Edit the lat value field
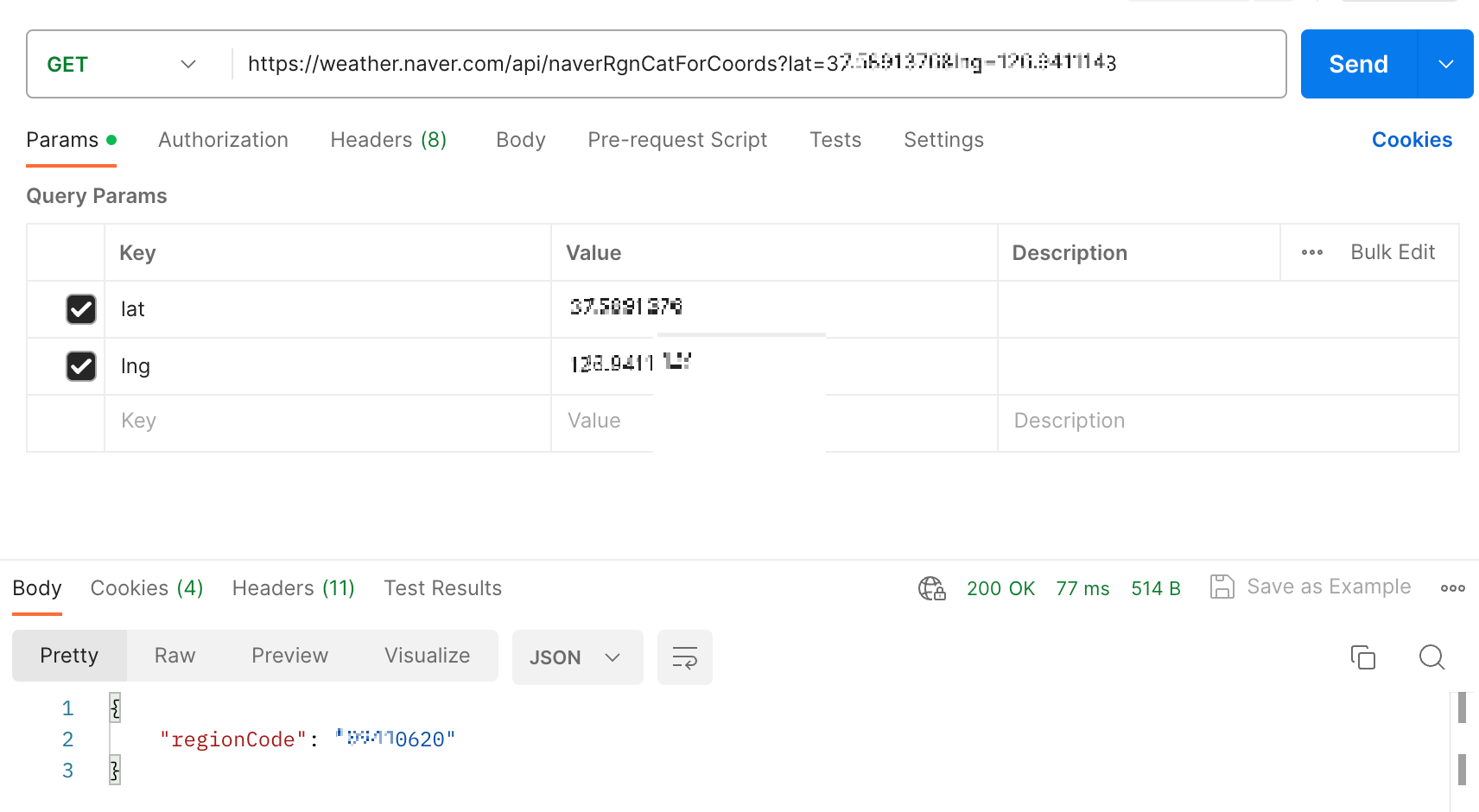The height and width of the screenshot is (812, 1479). point(774,309)
